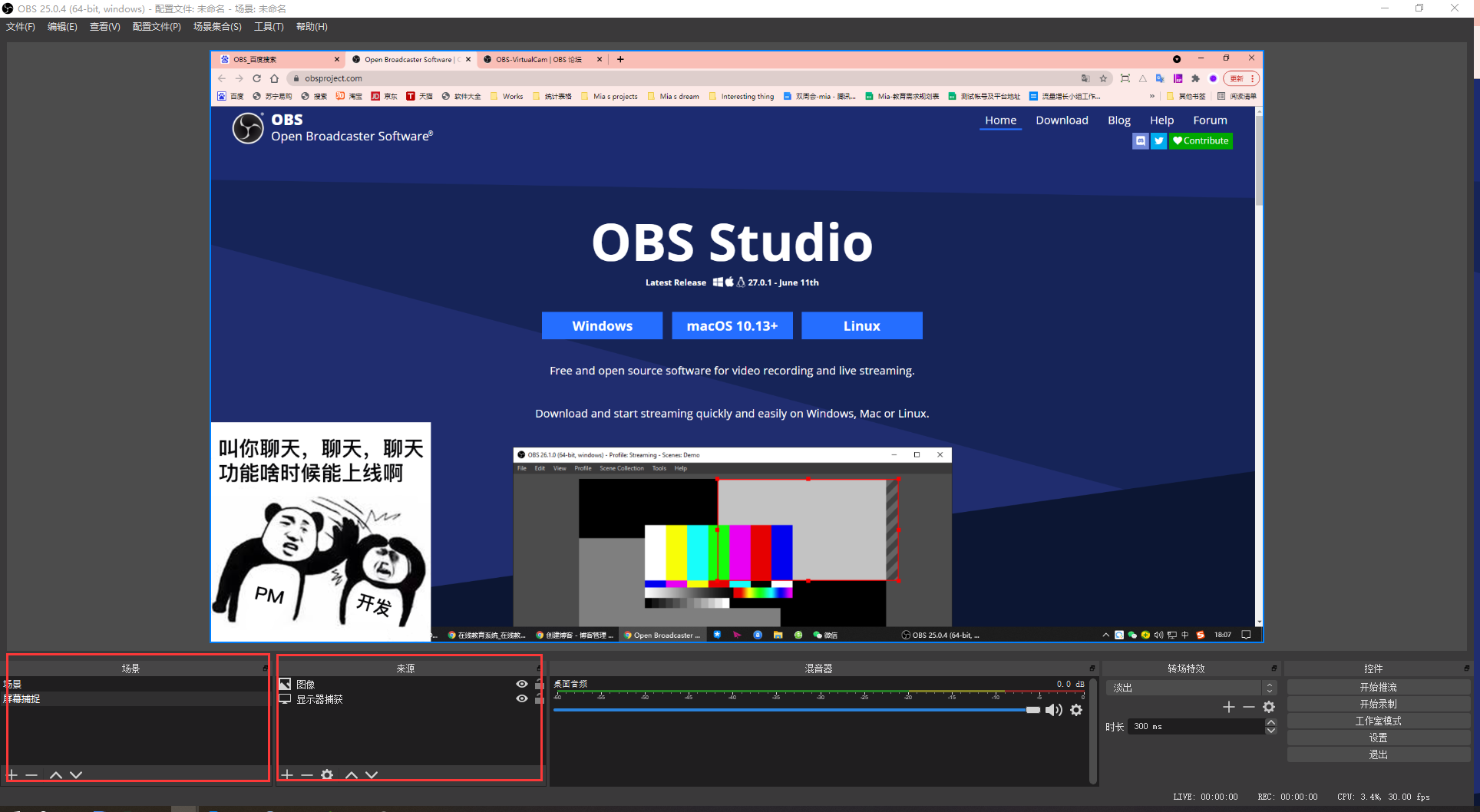The image size is (1480, 812).
Task: Lock the 显示器捕获 source
Action: tap(540, 699)
